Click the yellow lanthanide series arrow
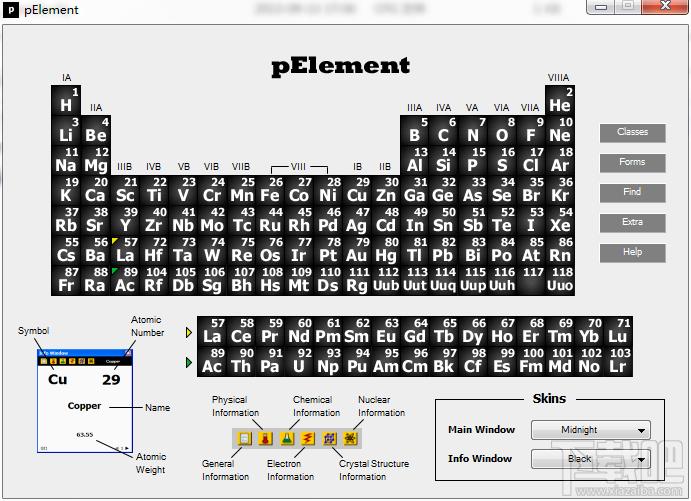This screenshot has width=691, height=501. coord(189,333)
